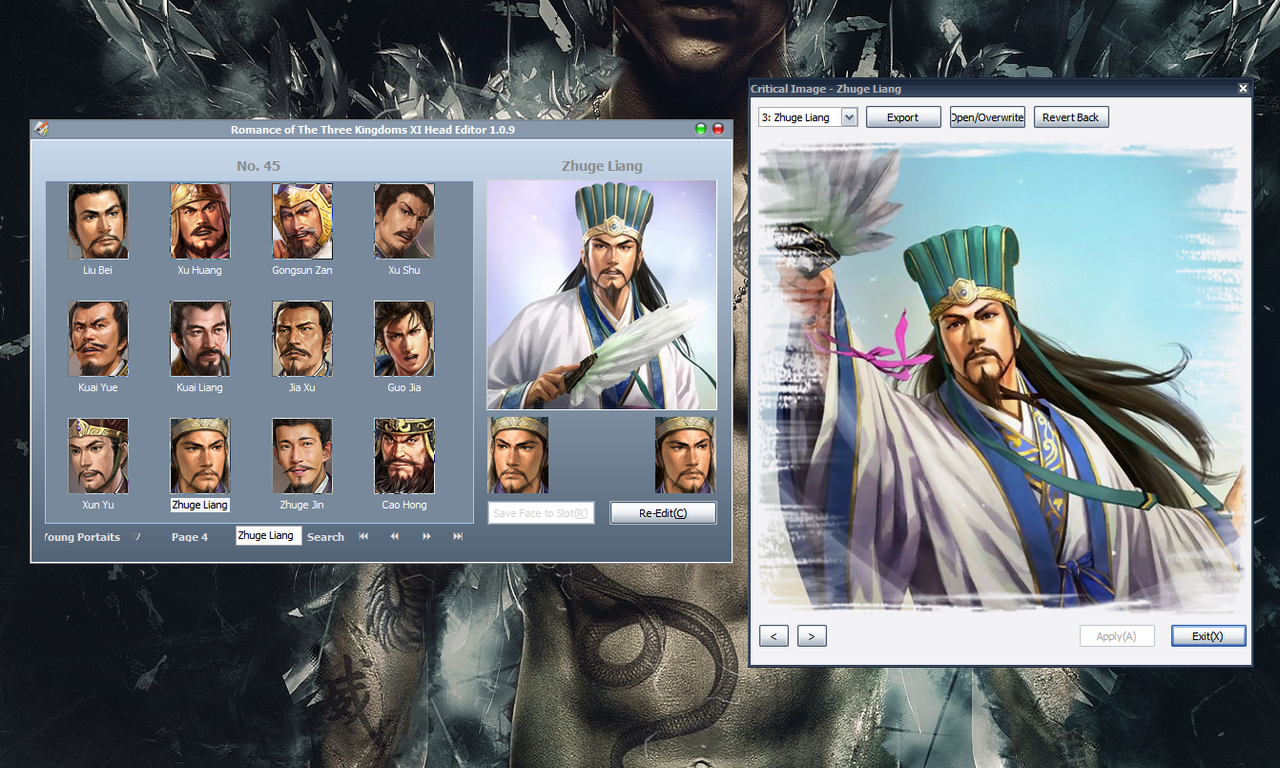Click the Revert Back button

click(1071, 117)
